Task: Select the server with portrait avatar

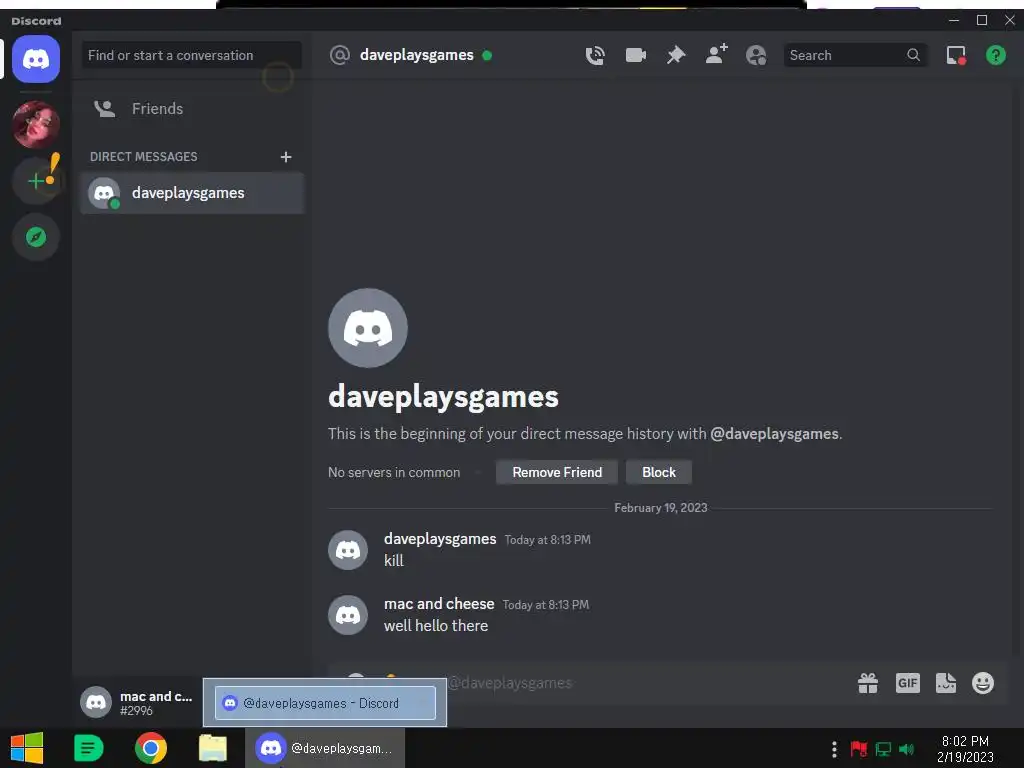Action: 36,124
